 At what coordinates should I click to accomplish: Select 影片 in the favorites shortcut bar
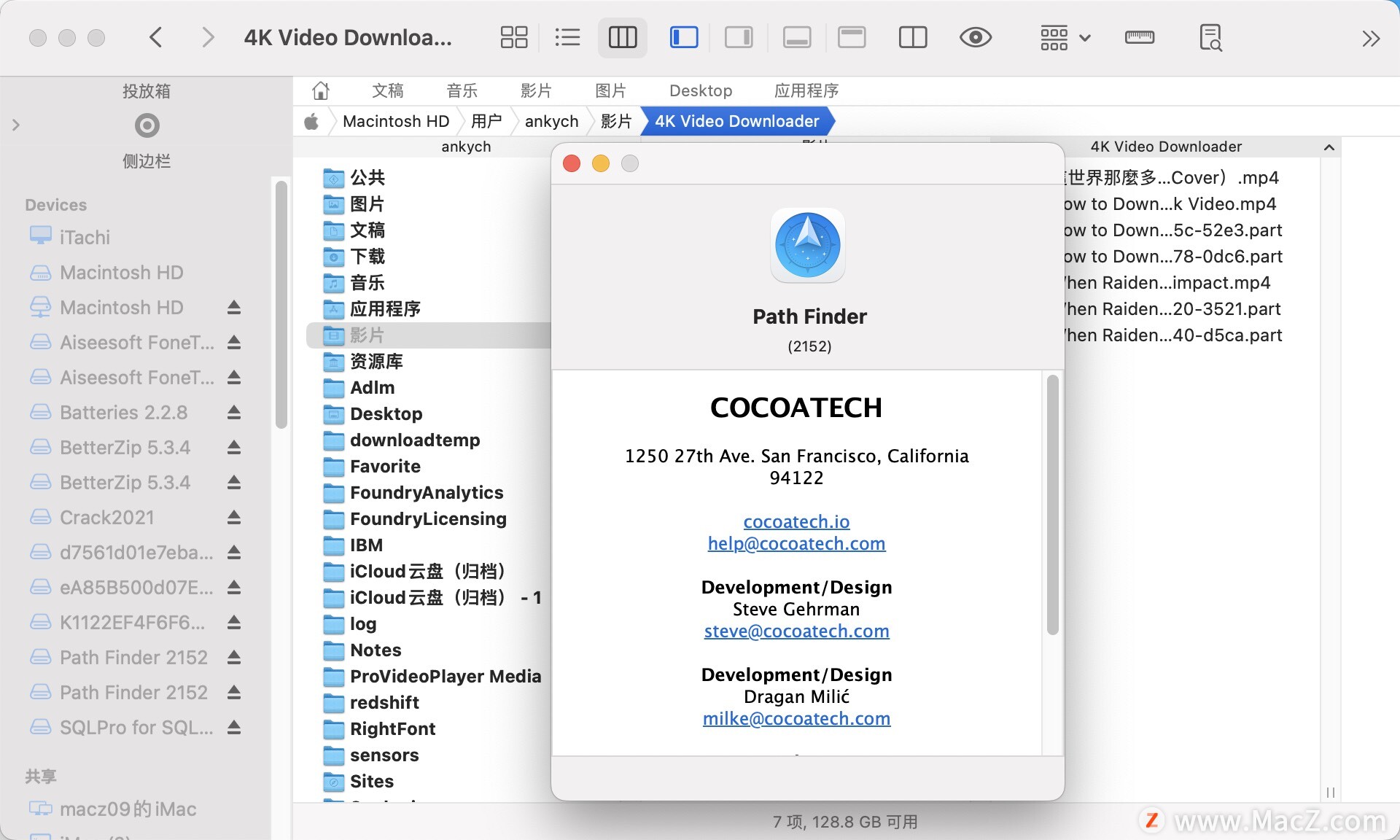(x=537, y=90)
